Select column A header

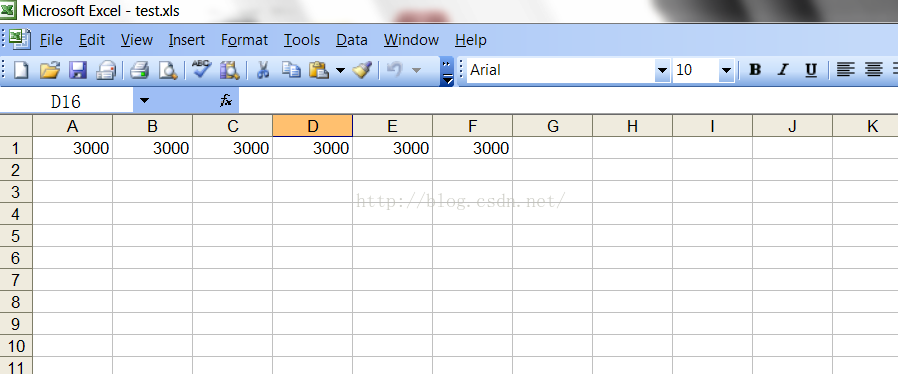tap(72, 126)
